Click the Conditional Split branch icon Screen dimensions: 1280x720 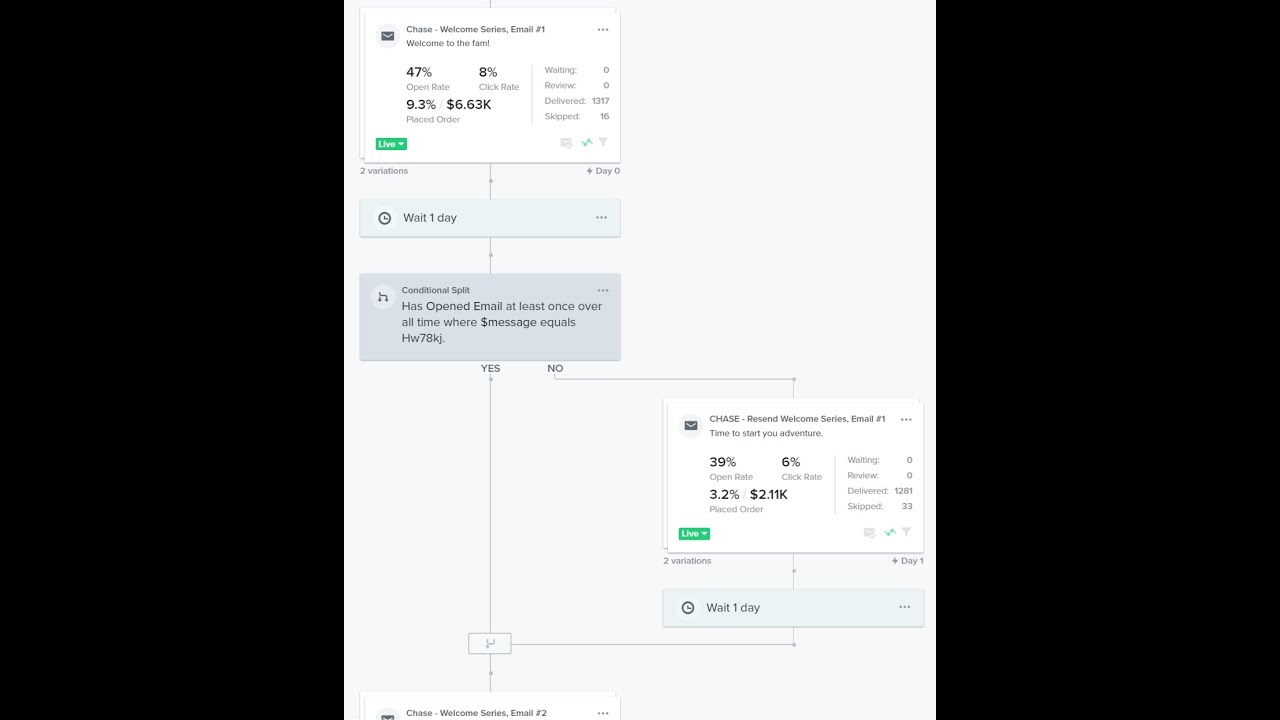[383, 297]
